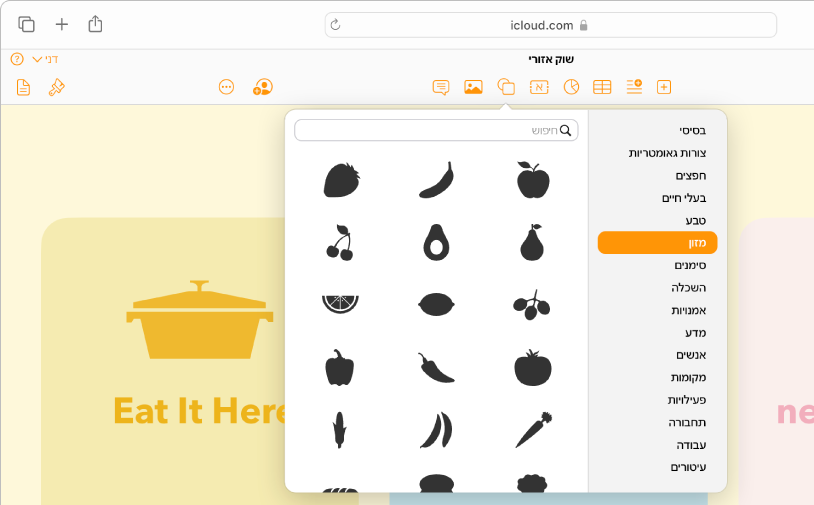Select the בעלי חיים category

pyautogui.click(x=684, y=198)
